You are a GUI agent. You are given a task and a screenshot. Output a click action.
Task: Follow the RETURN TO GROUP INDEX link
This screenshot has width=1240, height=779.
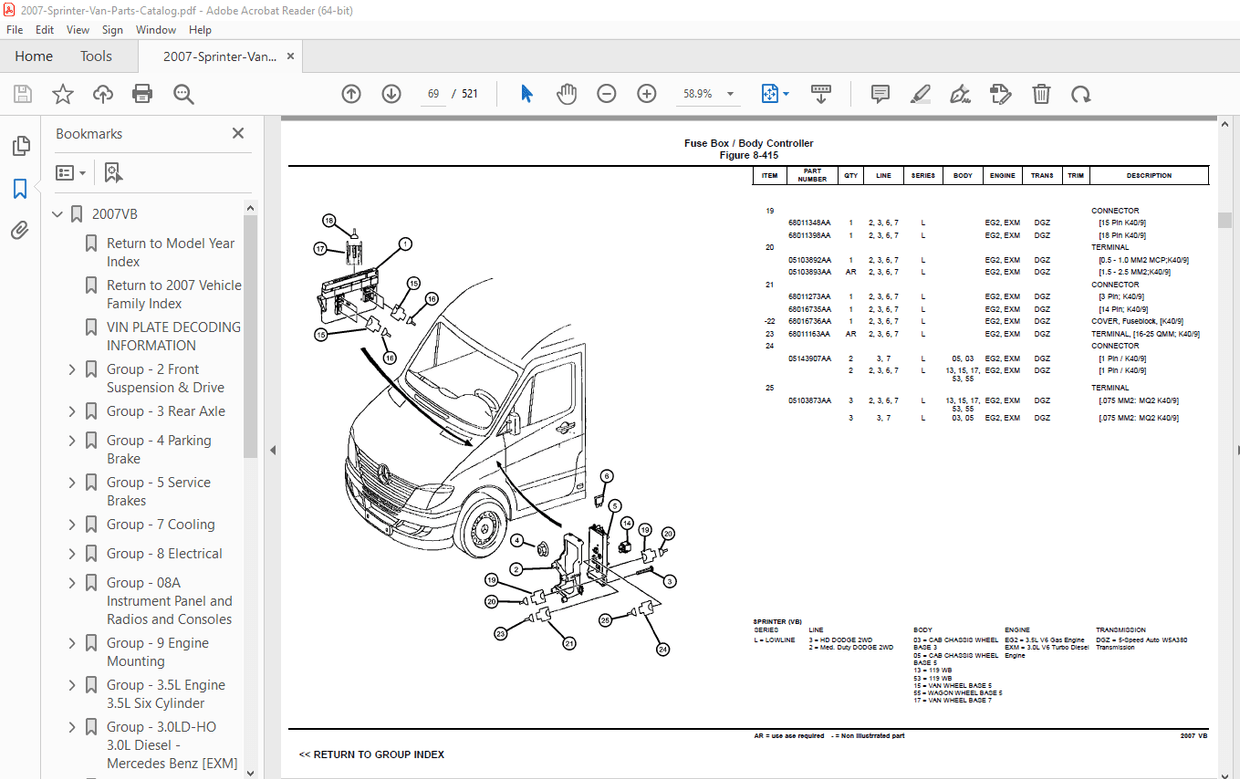[x=371, y=754]
